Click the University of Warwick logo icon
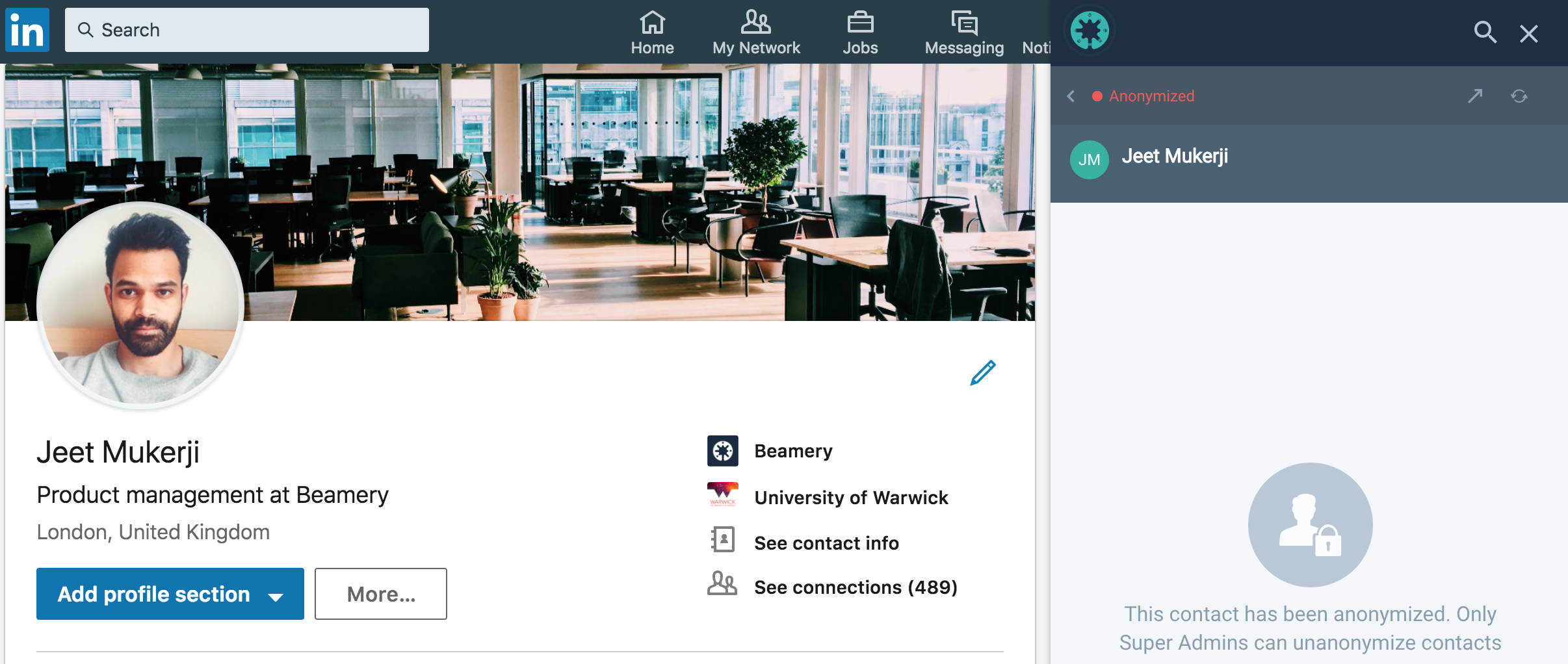This screenshot has height=664, width=1568. point(723,495)
